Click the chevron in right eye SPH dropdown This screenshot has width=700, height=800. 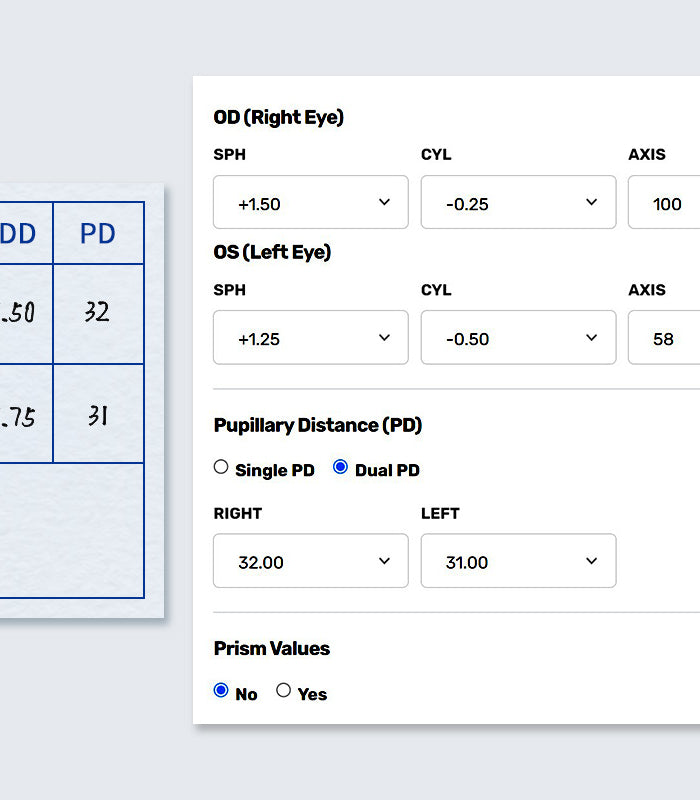tap(384, 203)
